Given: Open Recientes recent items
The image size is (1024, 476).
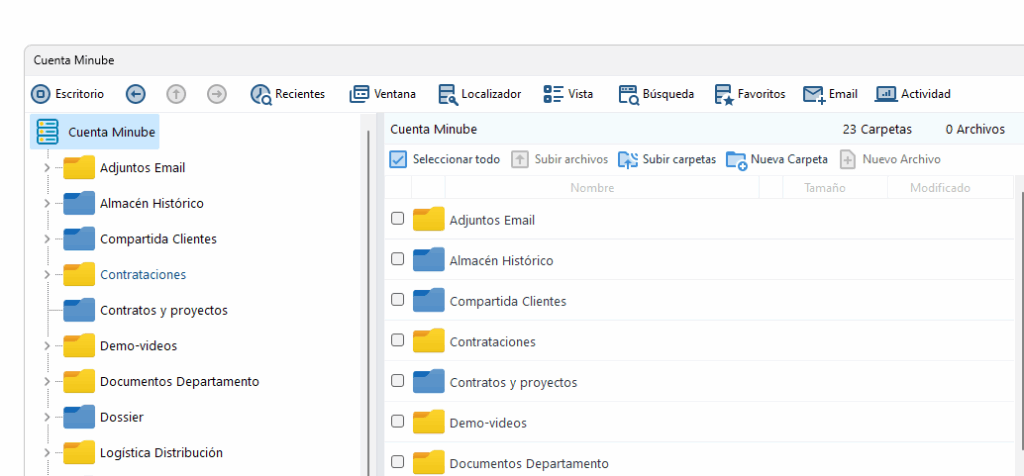Looking at the screenshot, I should pos(287,94).
